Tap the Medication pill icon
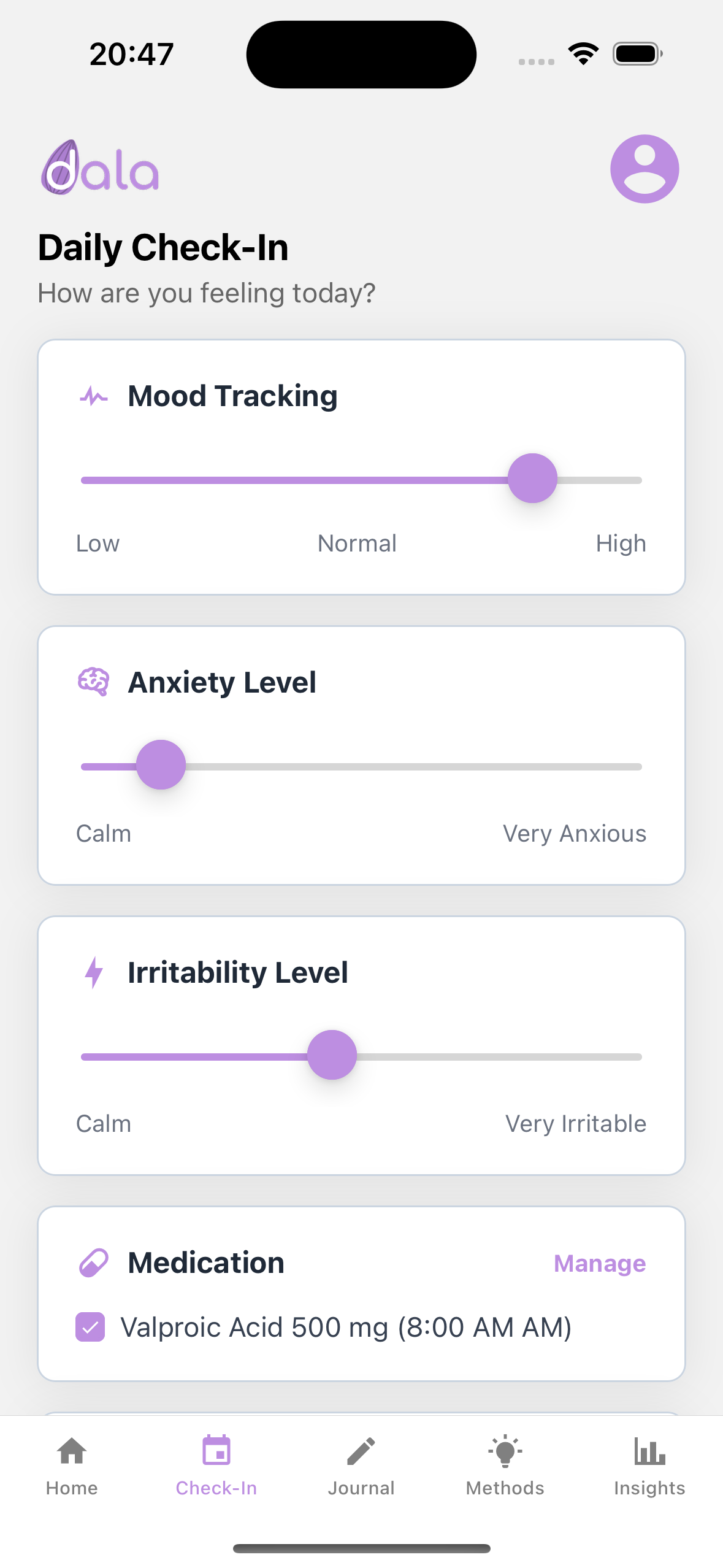This screenshot has height=1568, width=723. point(94,1263)
